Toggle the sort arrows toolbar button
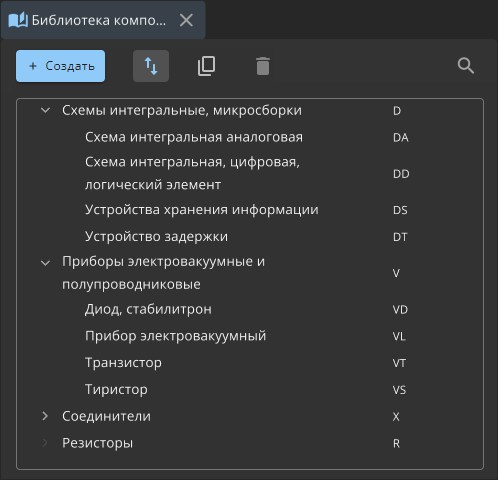This screenshot has width=498, height=480. click(151, 66)
